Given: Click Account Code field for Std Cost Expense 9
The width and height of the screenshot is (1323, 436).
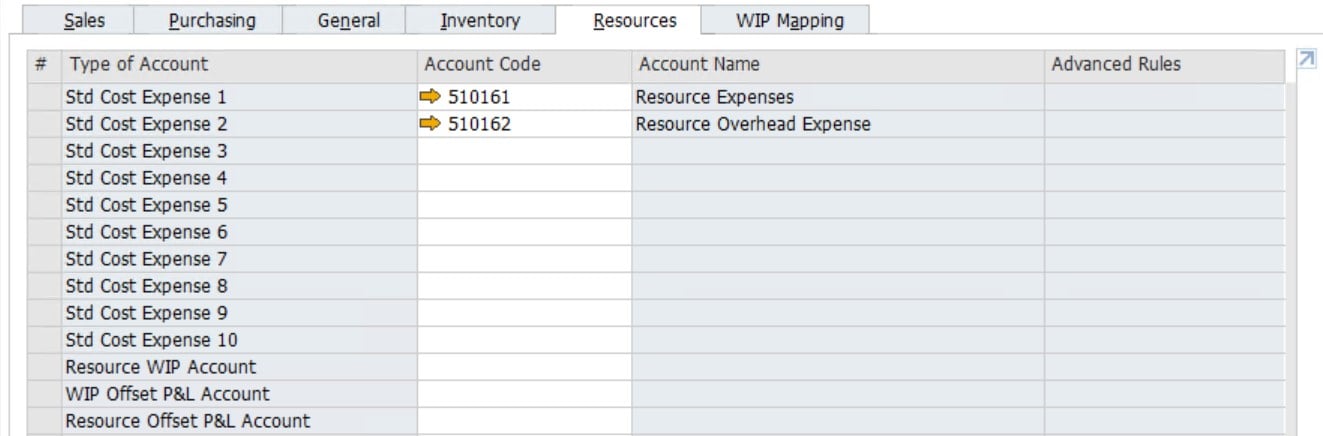Looking at the screenshot, I should 524,313.
